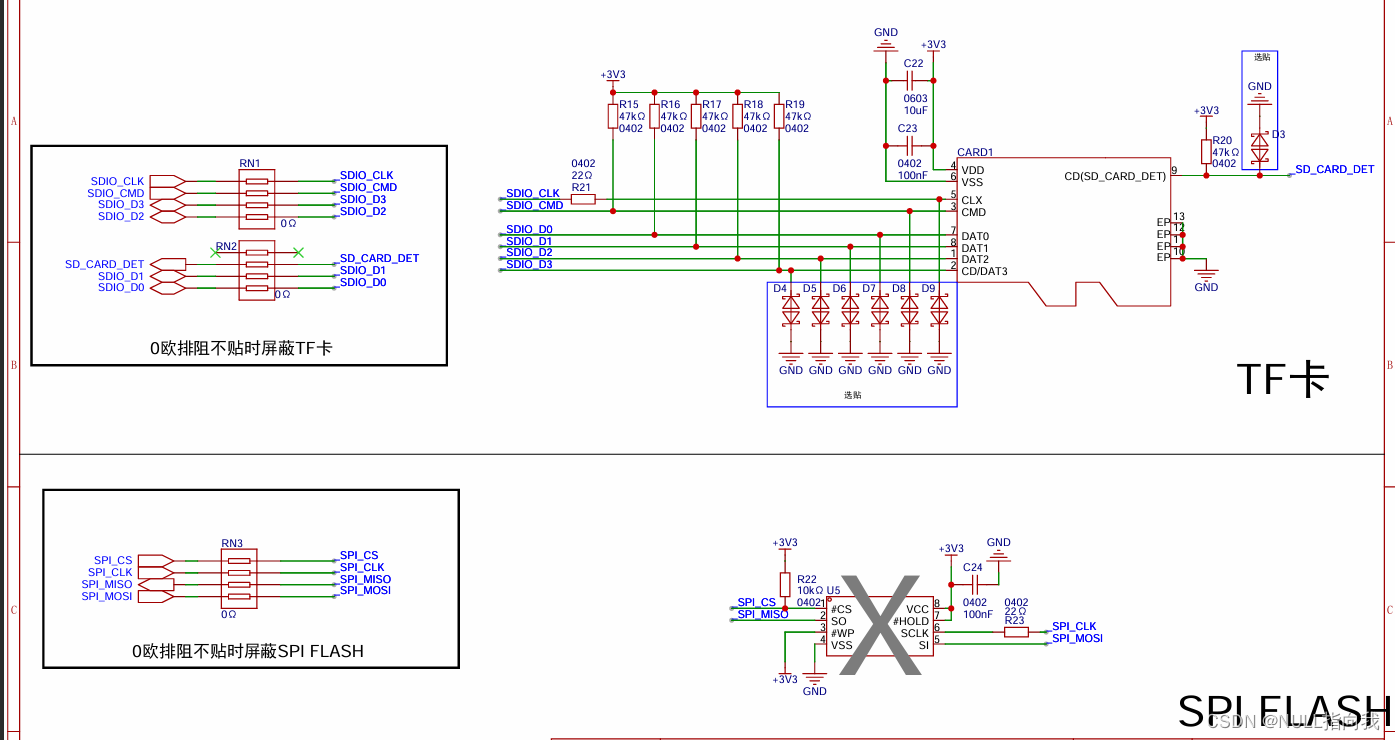The width and height of the screenshot is (1395, 740).
Task: Click SPI_CLK net label right of R23
Action: pyautogui.click(x=1074, y=626)
